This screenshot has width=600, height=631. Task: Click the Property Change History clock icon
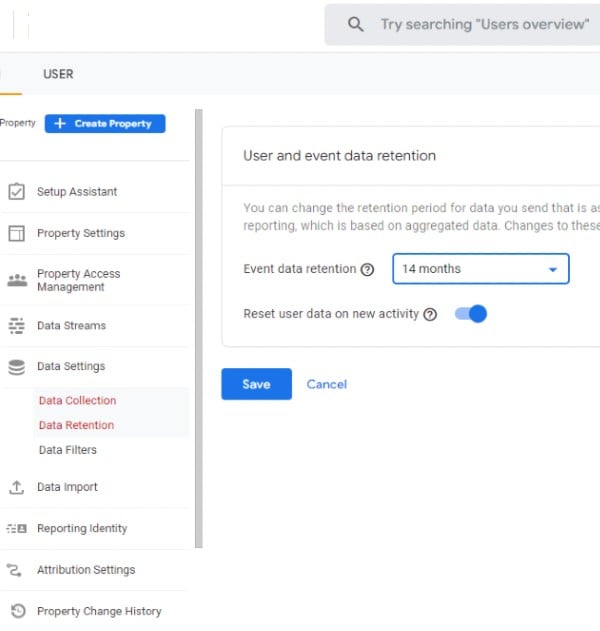tap(17, 611)
